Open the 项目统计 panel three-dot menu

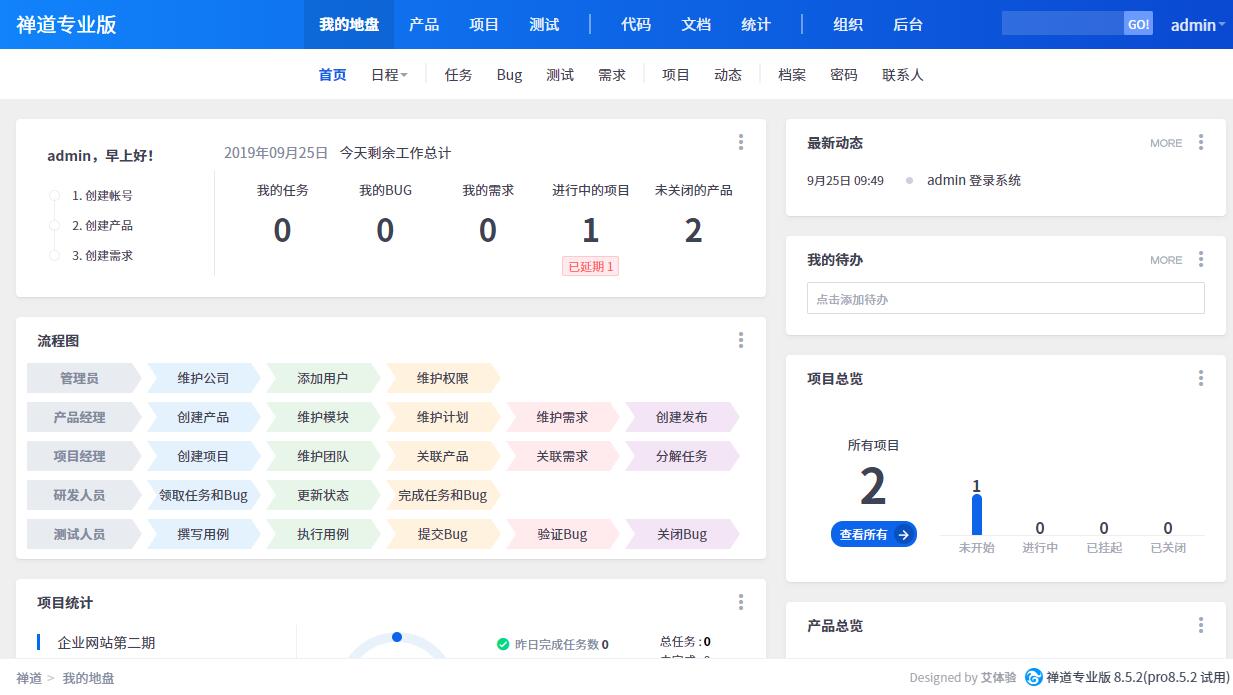741,602
